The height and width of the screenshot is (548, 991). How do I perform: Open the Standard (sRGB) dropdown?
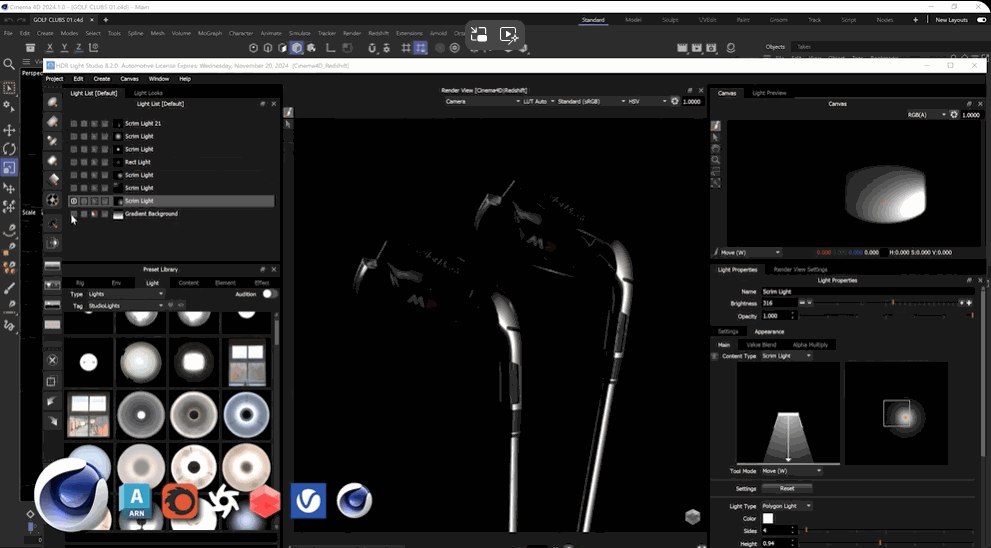591,101
